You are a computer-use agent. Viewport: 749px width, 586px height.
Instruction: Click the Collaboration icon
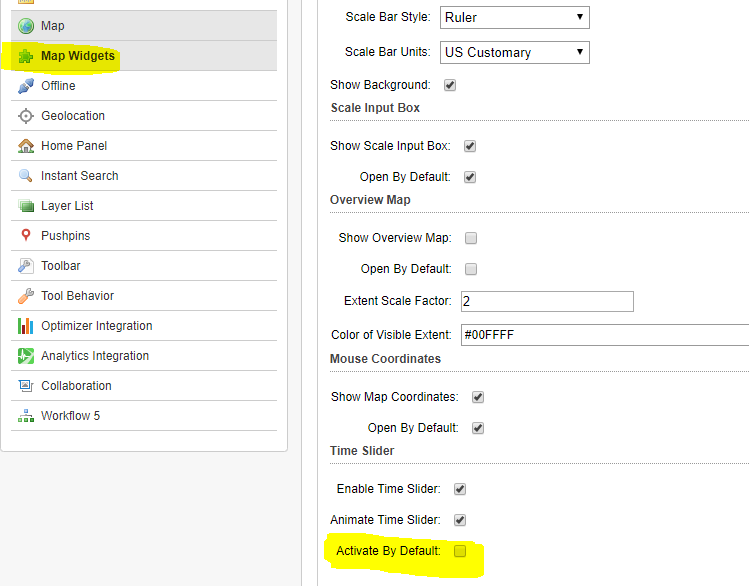click(26, 385)
